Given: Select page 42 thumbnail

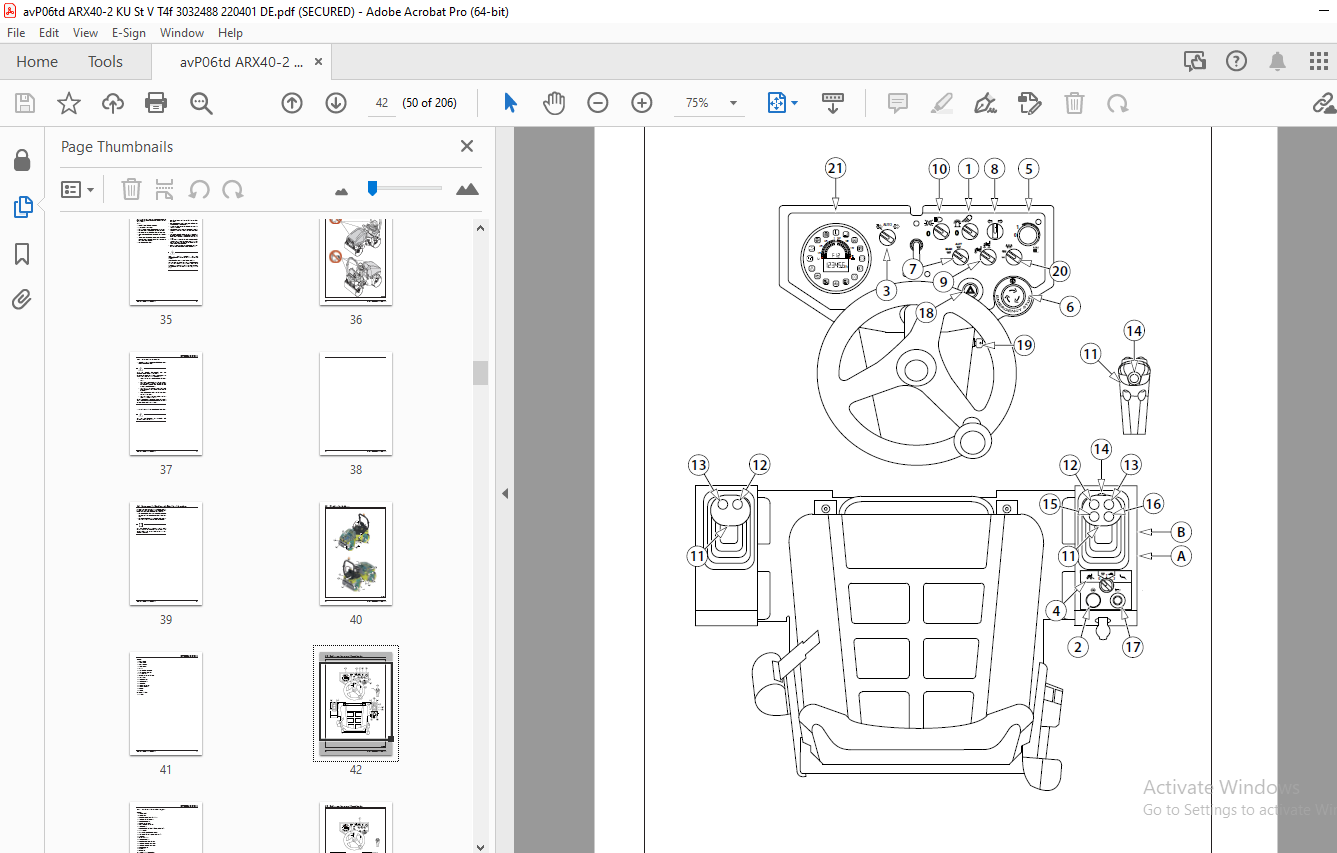Looking at the screenshot, I should pyautogui.click(x=356, y=704).
